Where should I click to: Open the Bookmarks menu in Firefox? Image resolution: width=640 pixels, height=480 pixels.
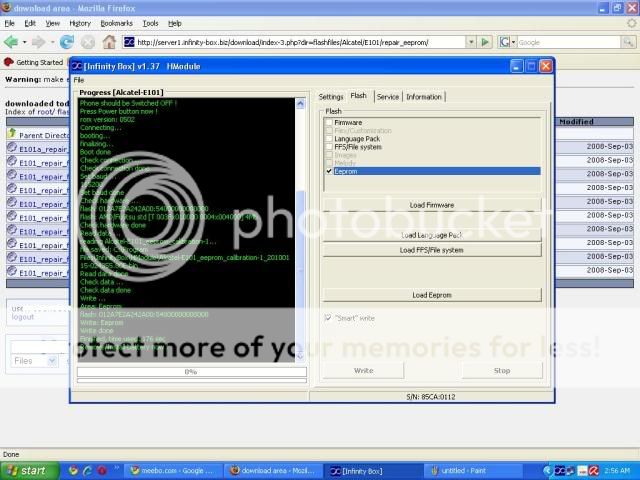(116, 22)
